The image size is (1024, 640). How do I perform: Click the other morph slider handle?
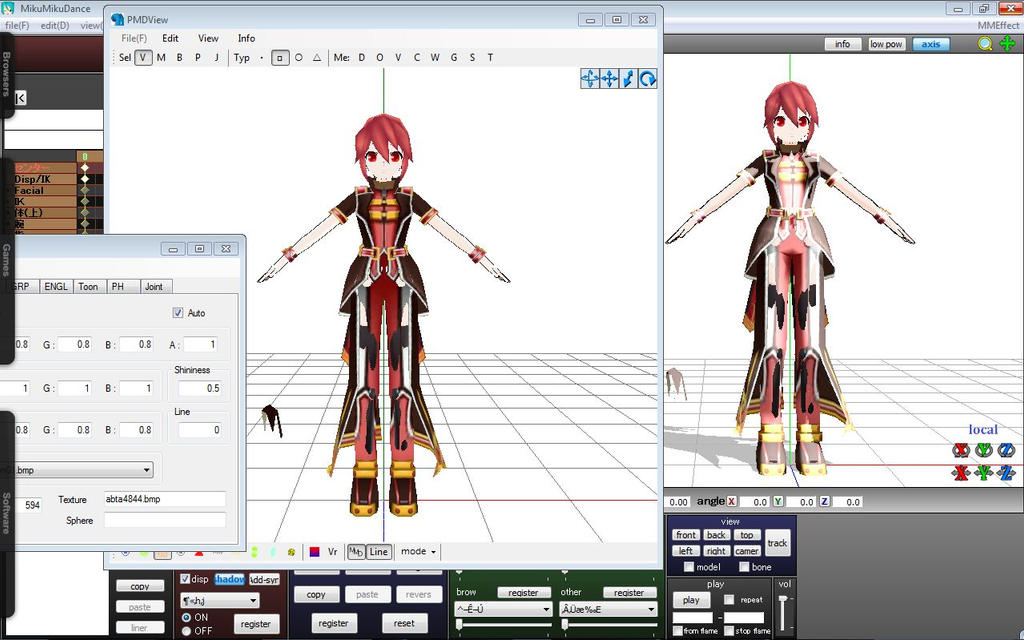565,625
